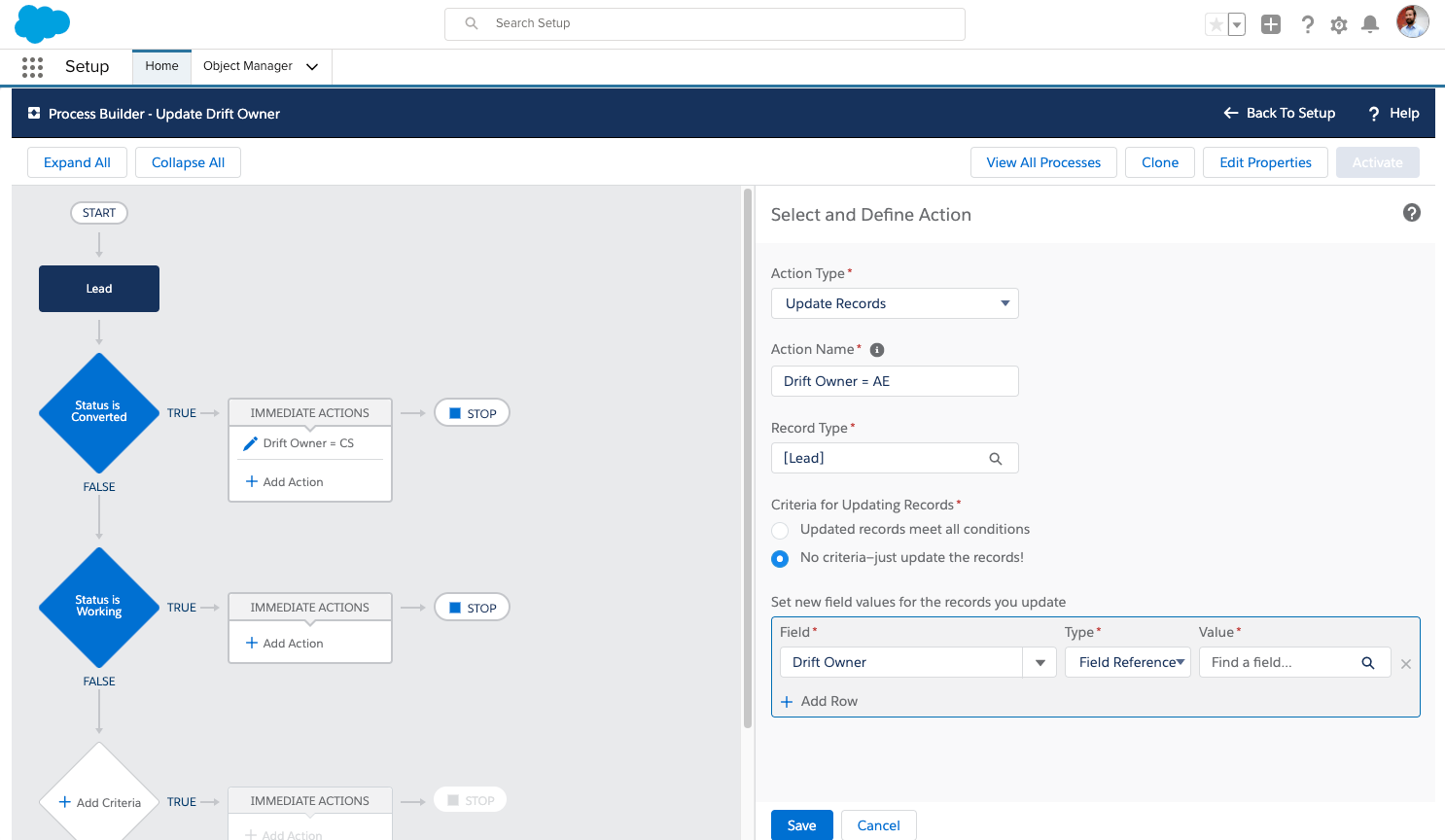
Task: Click the panel help question icon
Action: click(1412, 213)
